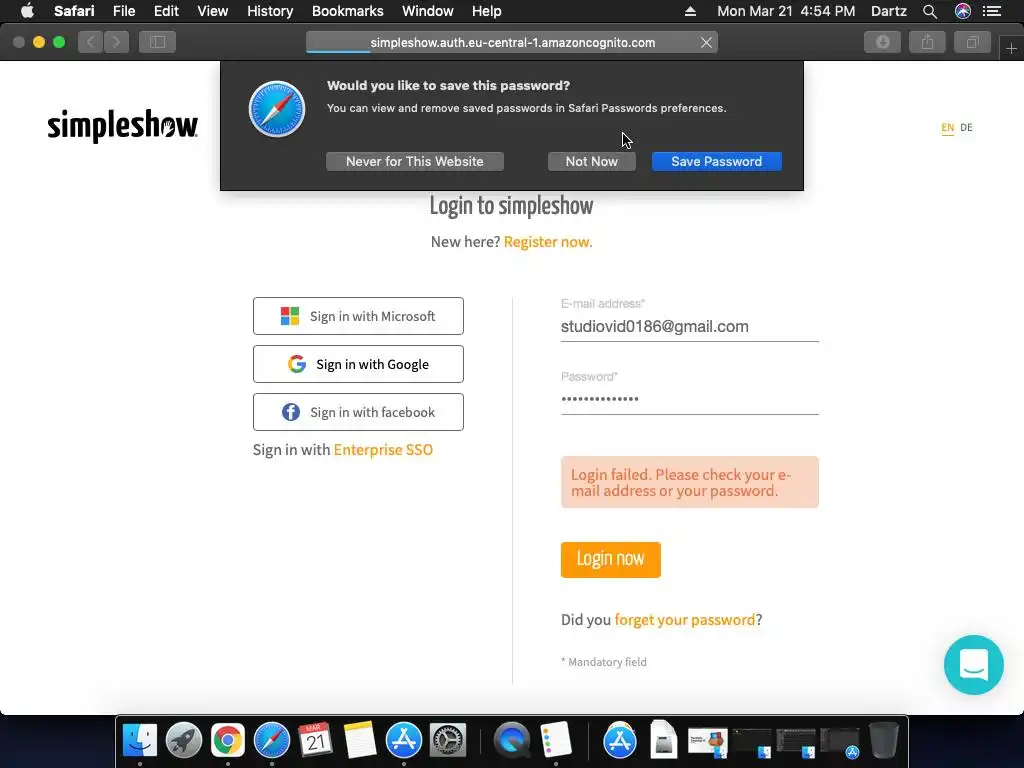Select Never for This Website
1024x768 pixels.
click(x=415, y=161)
